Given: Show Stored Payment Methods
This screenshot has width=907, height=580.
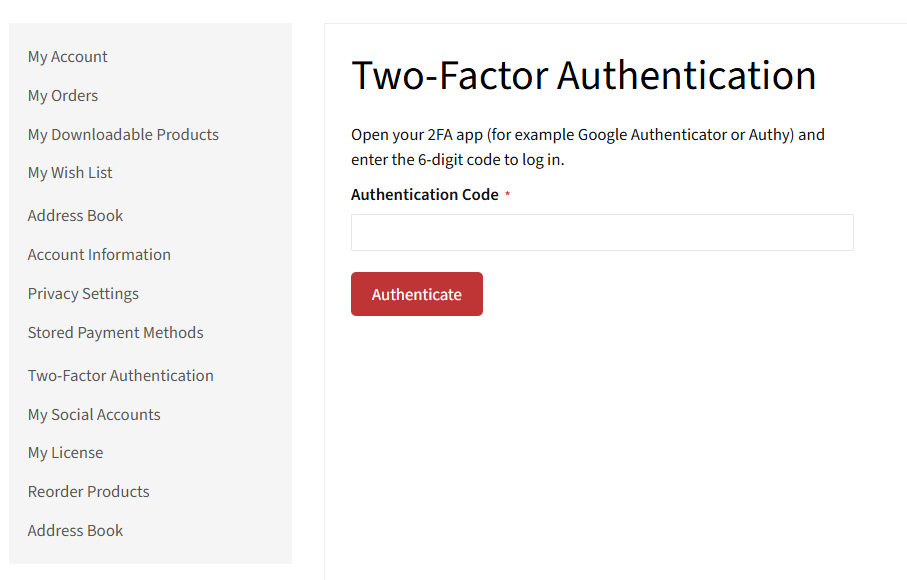Looking at the screenshot, I should click(116, 333).
